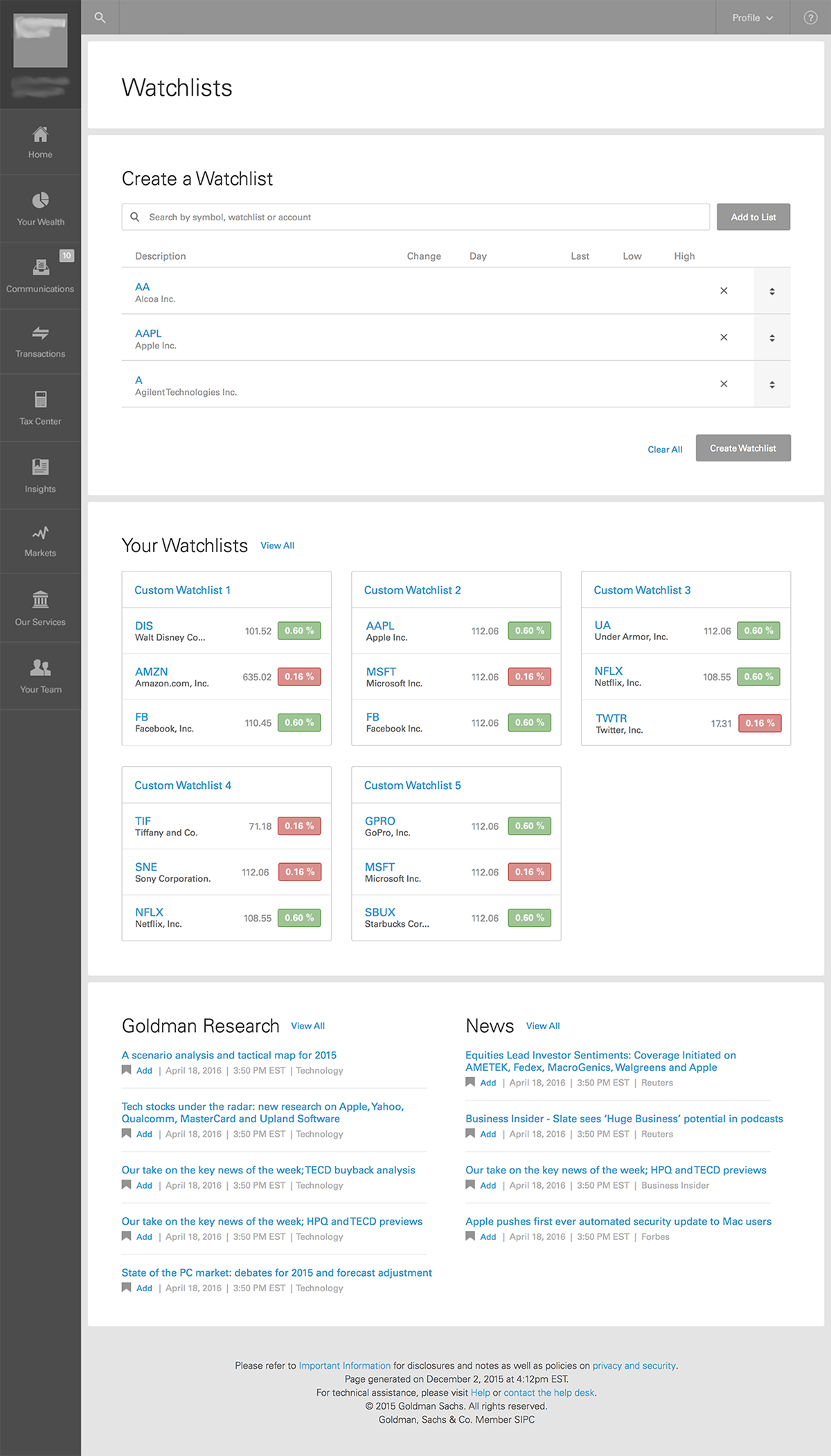Bookmark icon for State of PC market
The image size is (831, 1456).
[126, 1288]
